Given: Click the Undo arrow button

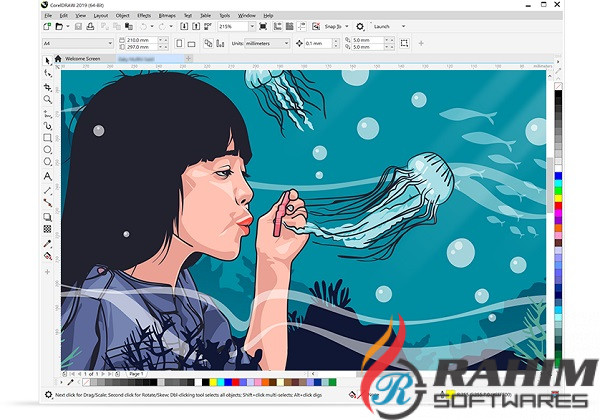Looking at the screenshot, I should click(x=143, y=26).
